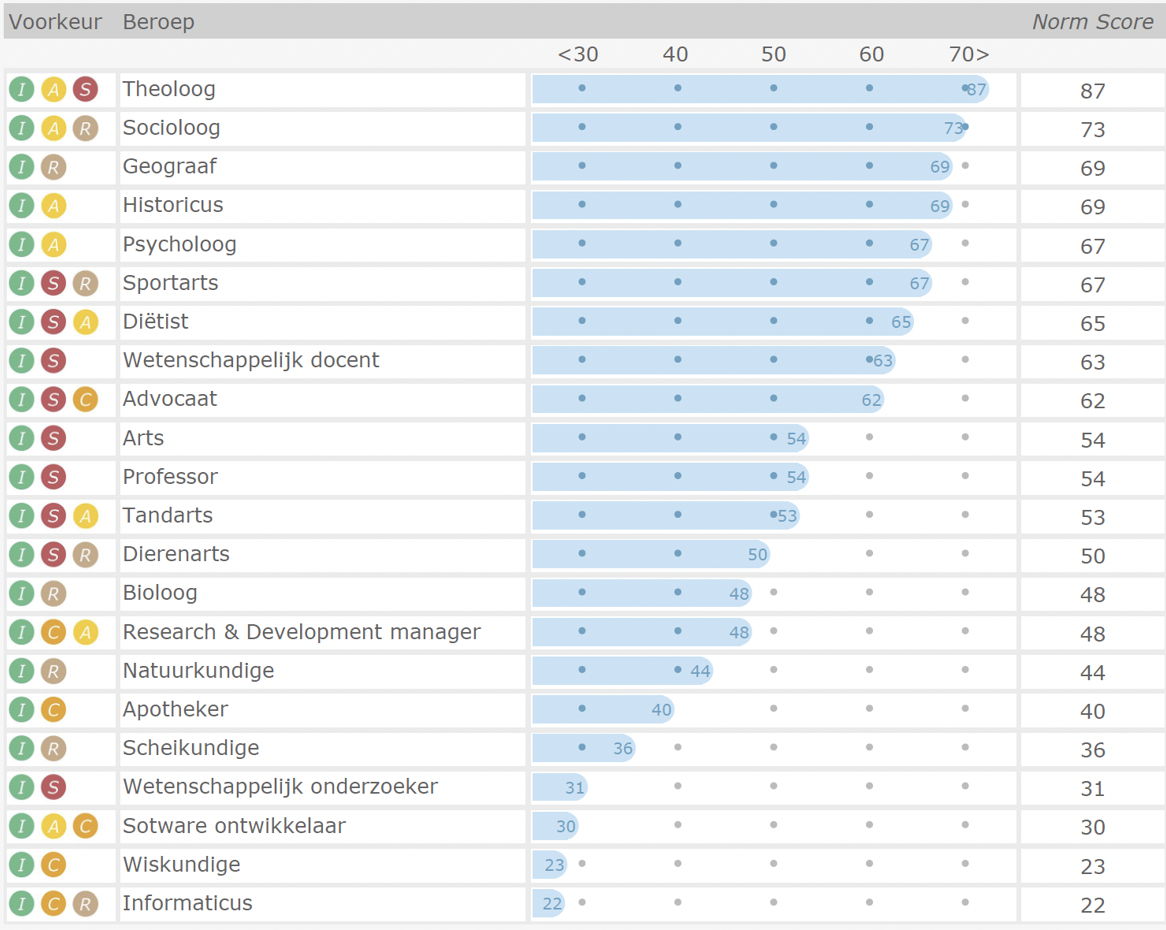Click the Norm Score value 65 for Diëtist
The width and height of the screenshot is (1166, 930).
[x=1092, y=323]
